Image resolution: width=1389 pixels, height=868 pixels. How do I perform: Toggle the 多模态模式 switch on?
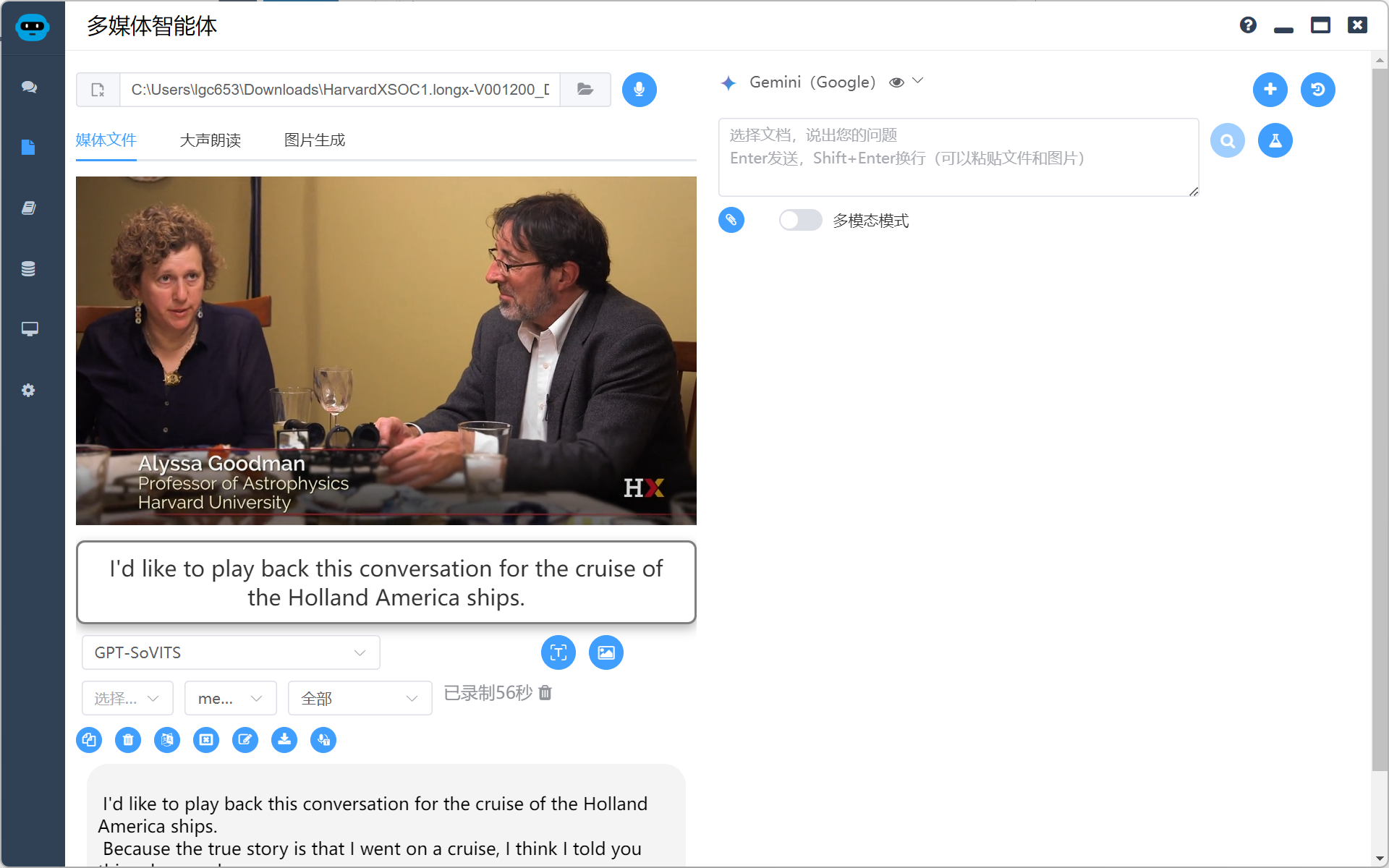tap(800, 220)
